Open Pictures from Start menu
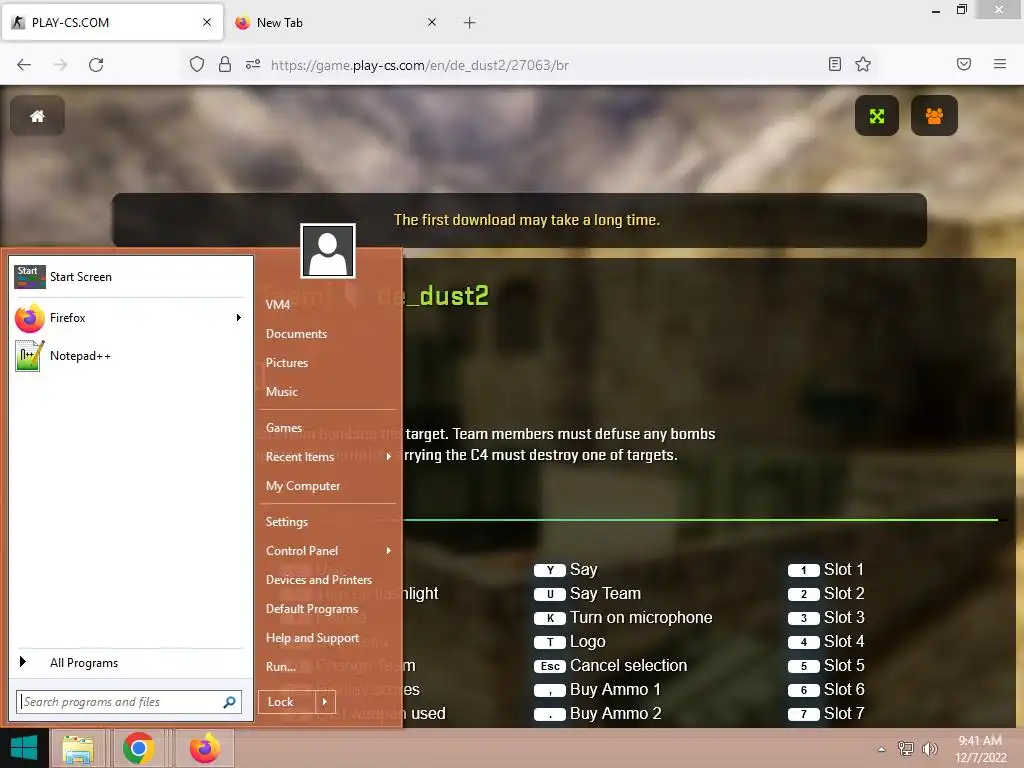Viewport: 1024px width, 768px height. [287, 362]
